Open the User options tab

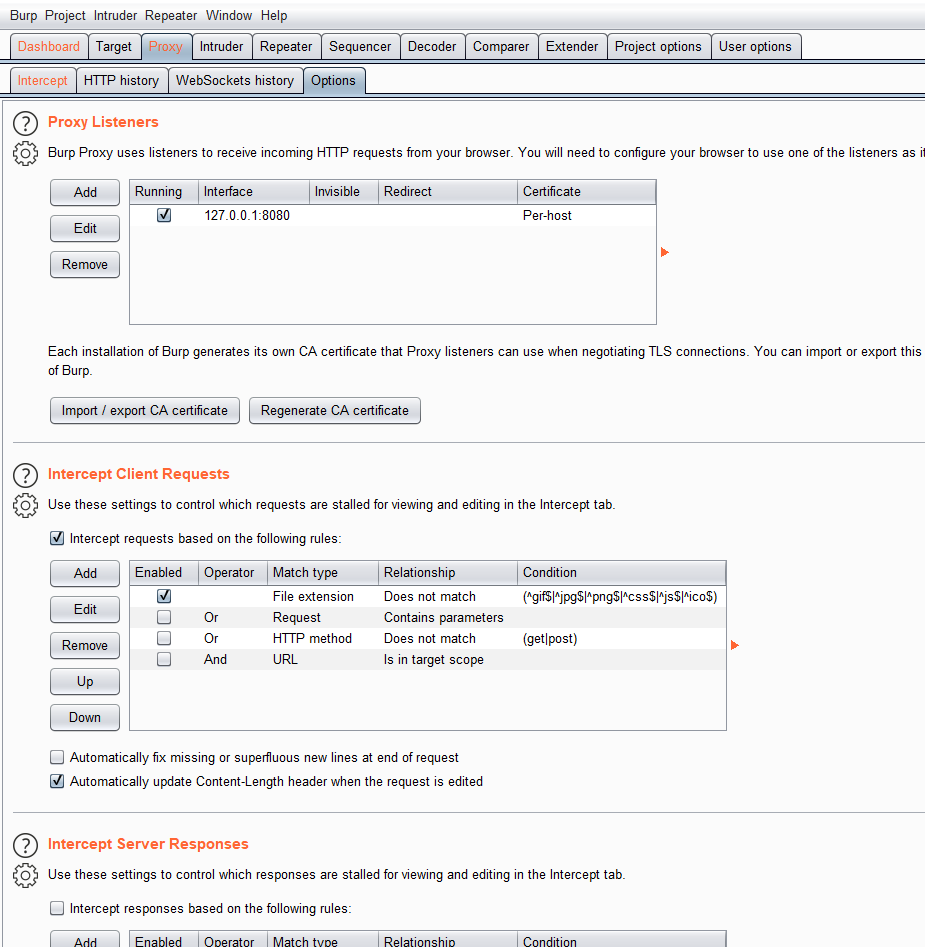pyautogui.click(x=755, y=47)
